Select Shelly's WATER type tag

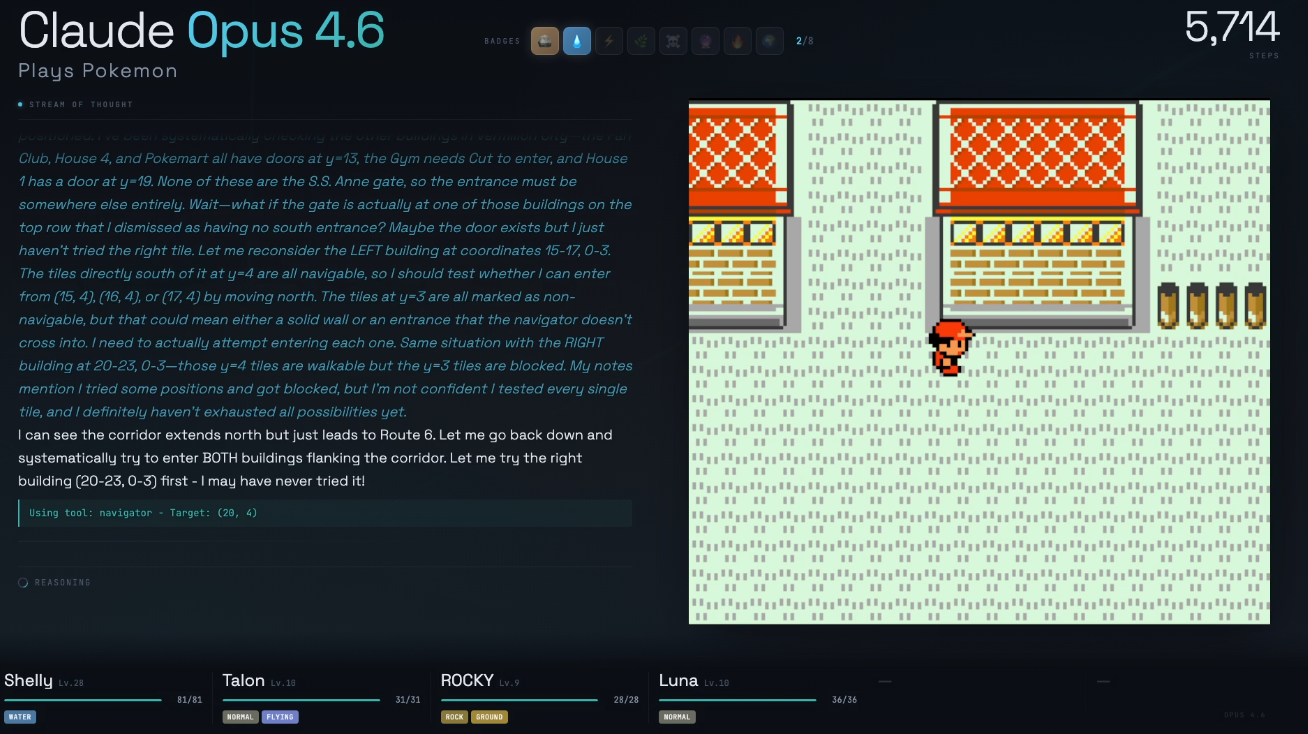point(20,717)
